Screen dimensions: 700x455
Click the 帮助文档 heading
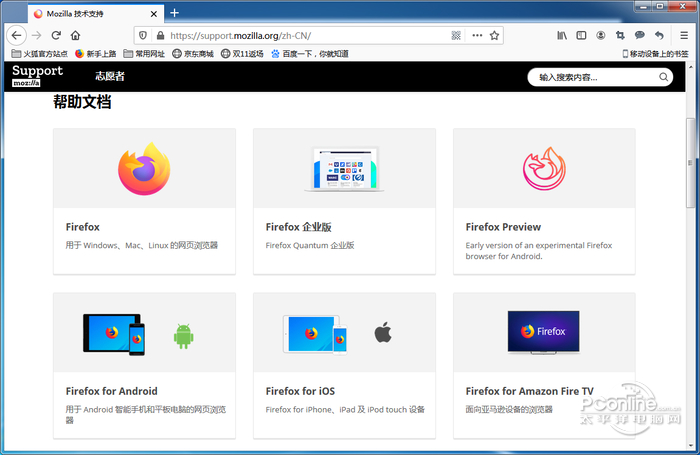click(x=82, y=102)
